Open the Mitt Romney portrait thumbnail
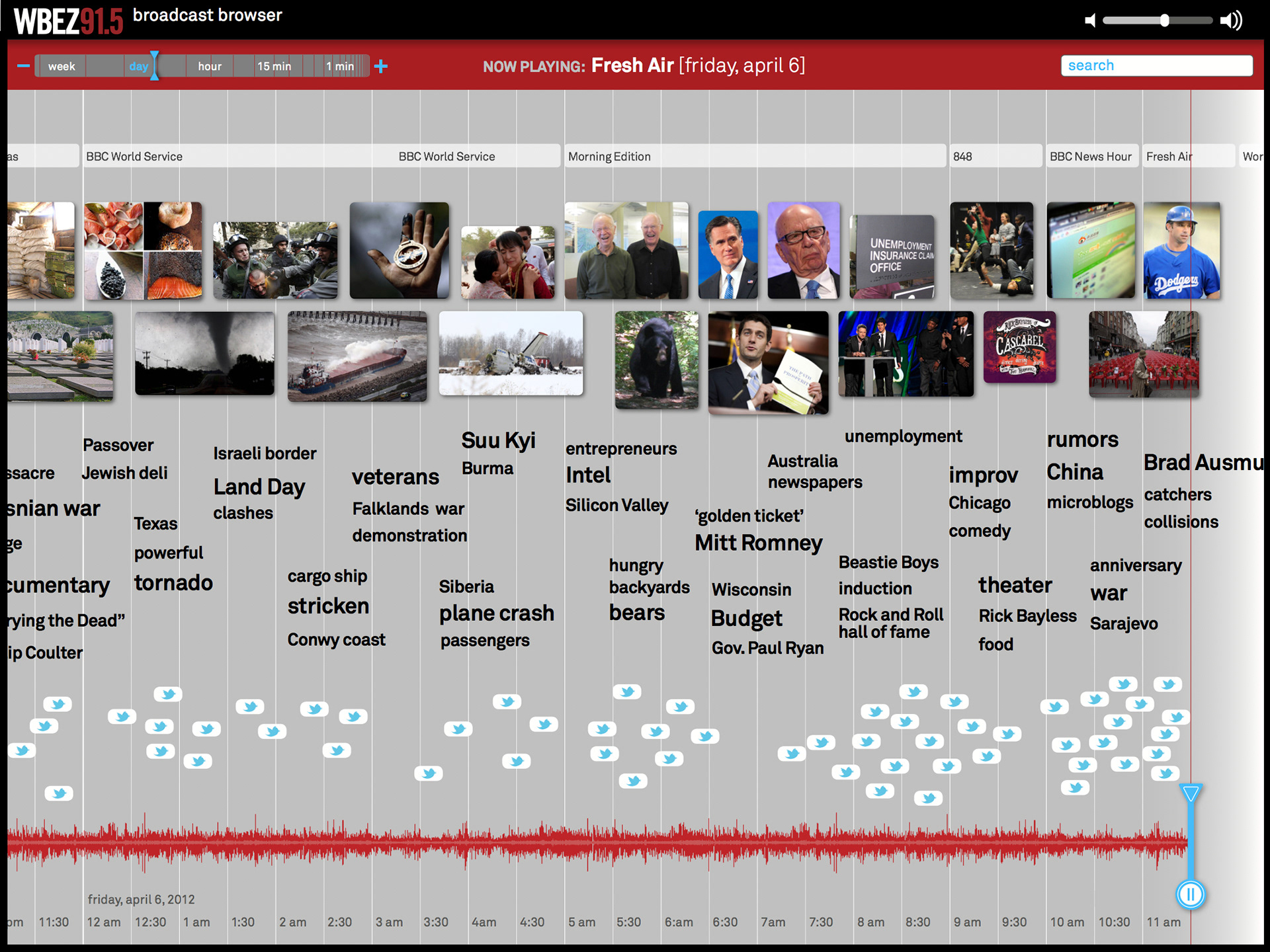This screenshot has height=952, width=1270. coord(728,255)
